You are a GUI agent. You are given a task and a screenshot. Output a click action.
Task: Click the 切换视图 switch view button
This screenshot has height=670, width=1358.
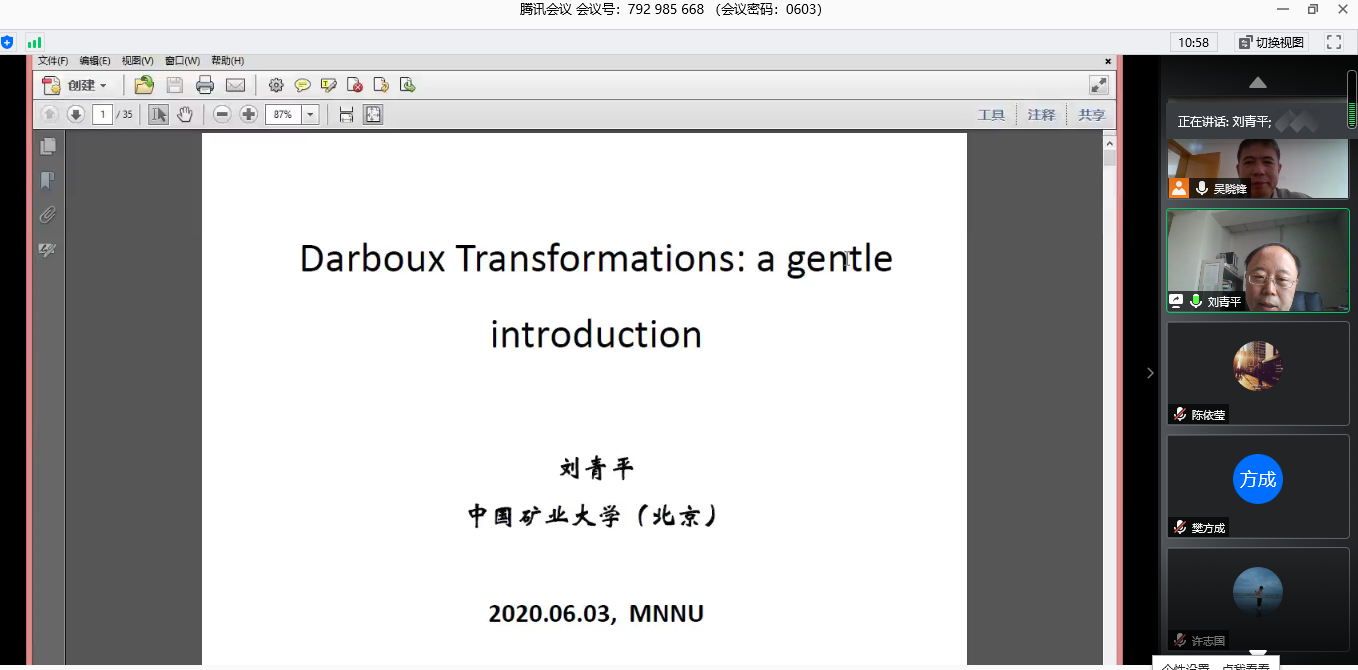click(x=1271, y=42)
